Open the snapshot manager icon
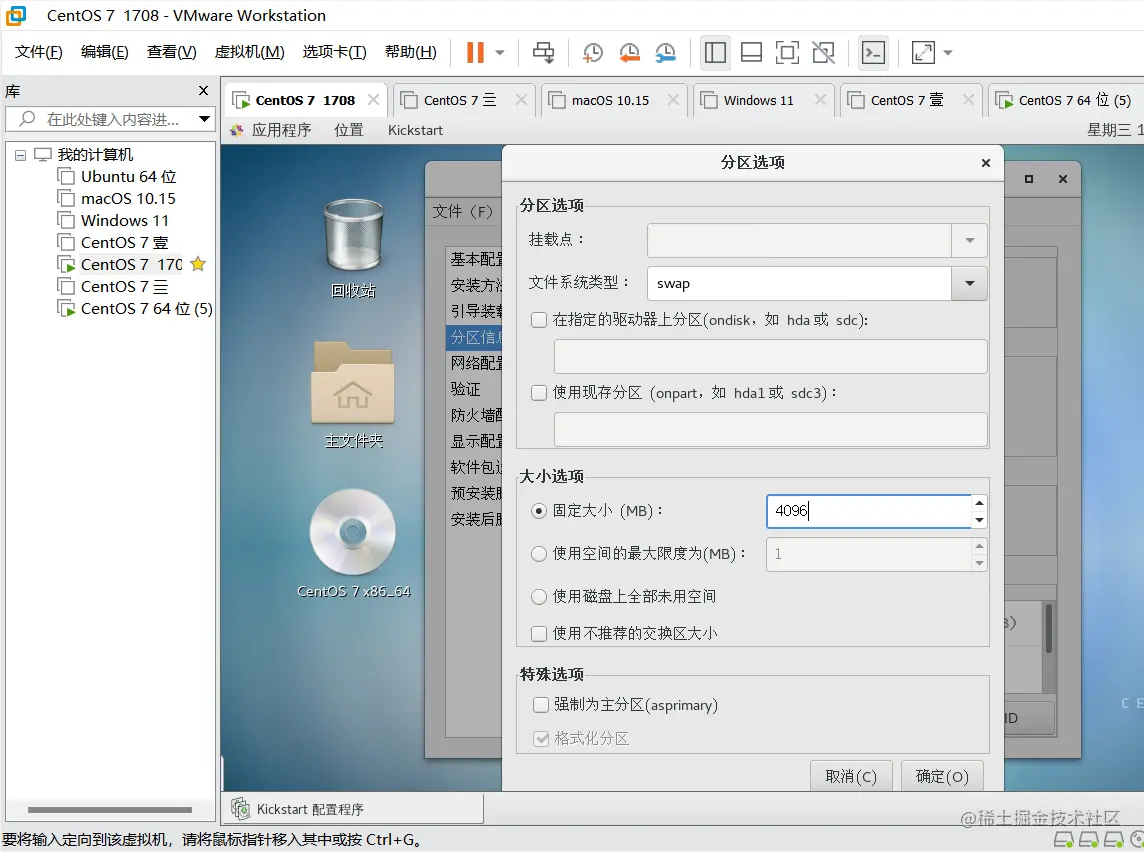 click(665, 53)
